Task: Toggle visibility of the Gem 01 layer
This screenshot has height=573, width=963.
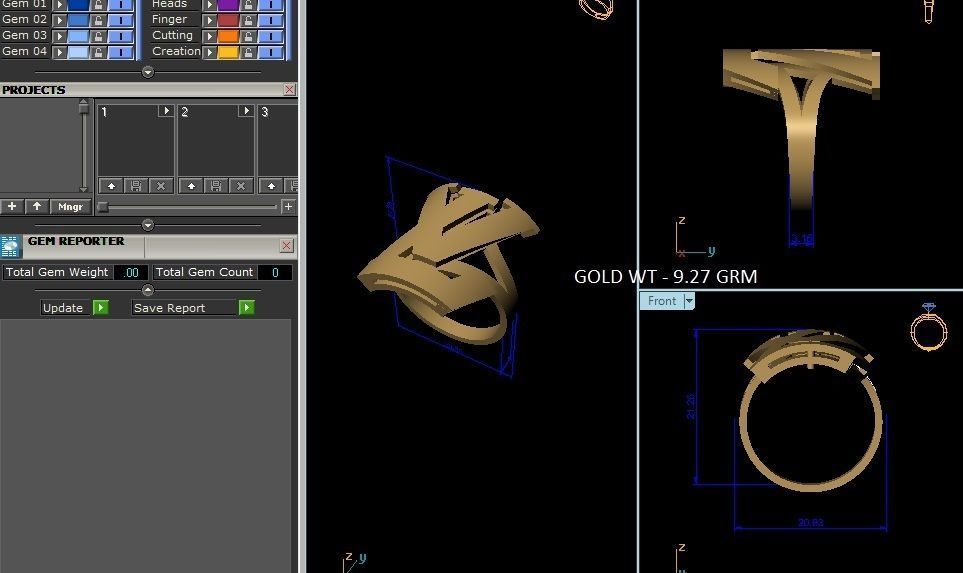Action: click(121, 5)
